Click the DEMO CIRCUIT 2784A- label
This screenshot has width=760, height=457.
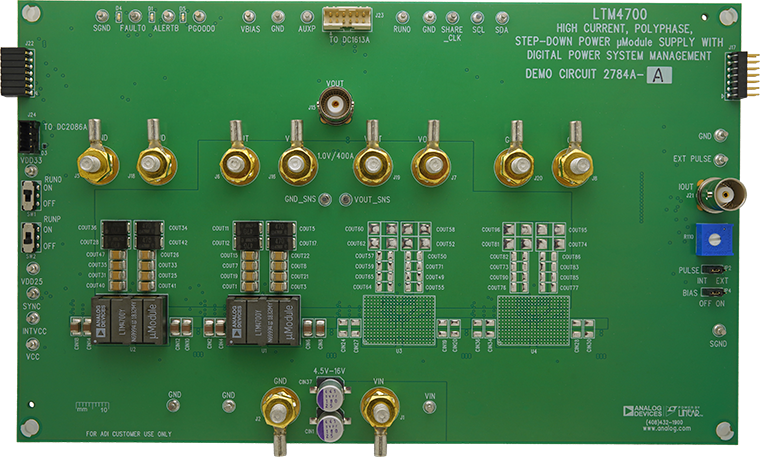(586, 74)
